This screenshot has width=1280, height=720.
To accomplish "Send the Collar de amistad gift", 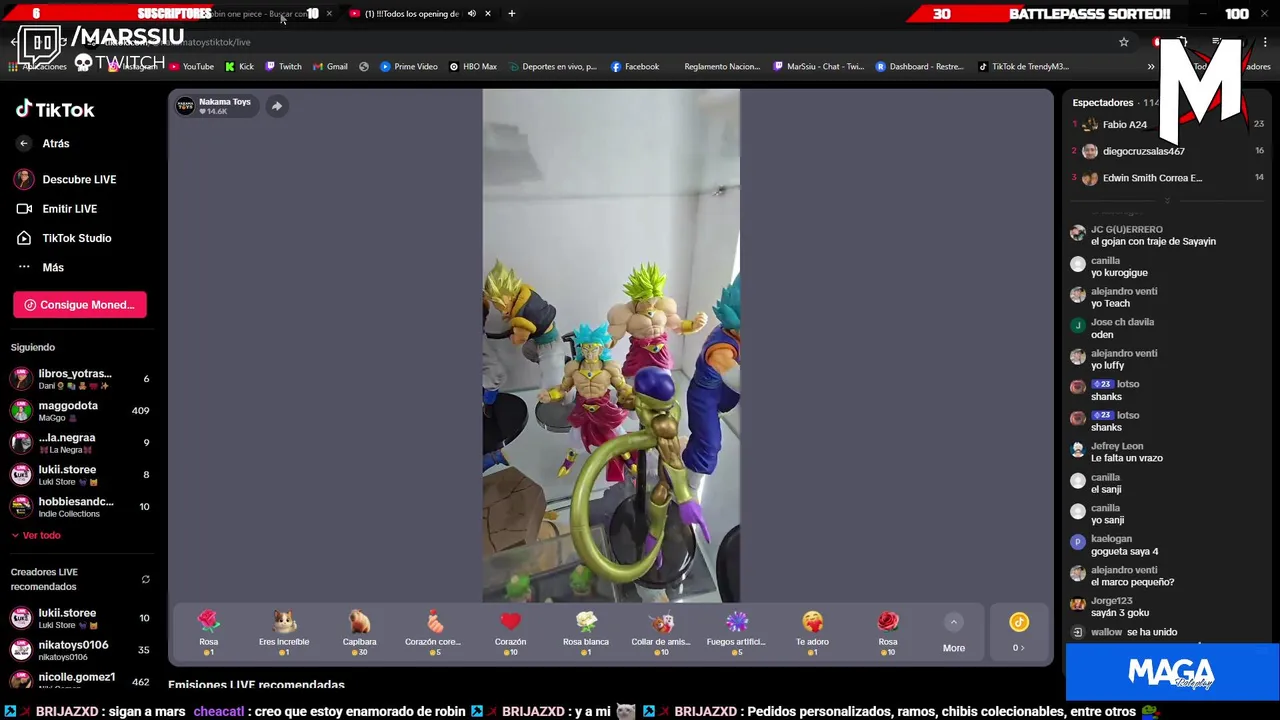I will pos(661,632).
